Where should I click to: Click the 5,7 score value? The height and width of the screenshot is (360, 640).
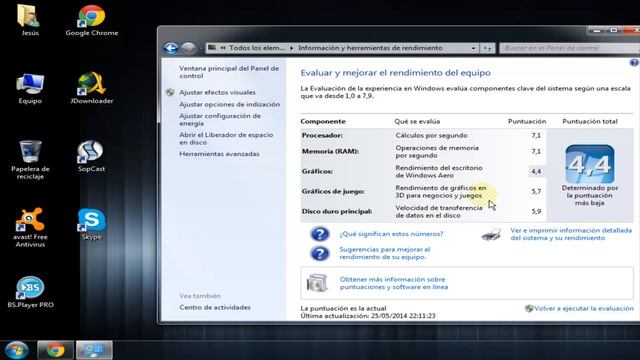536,191
